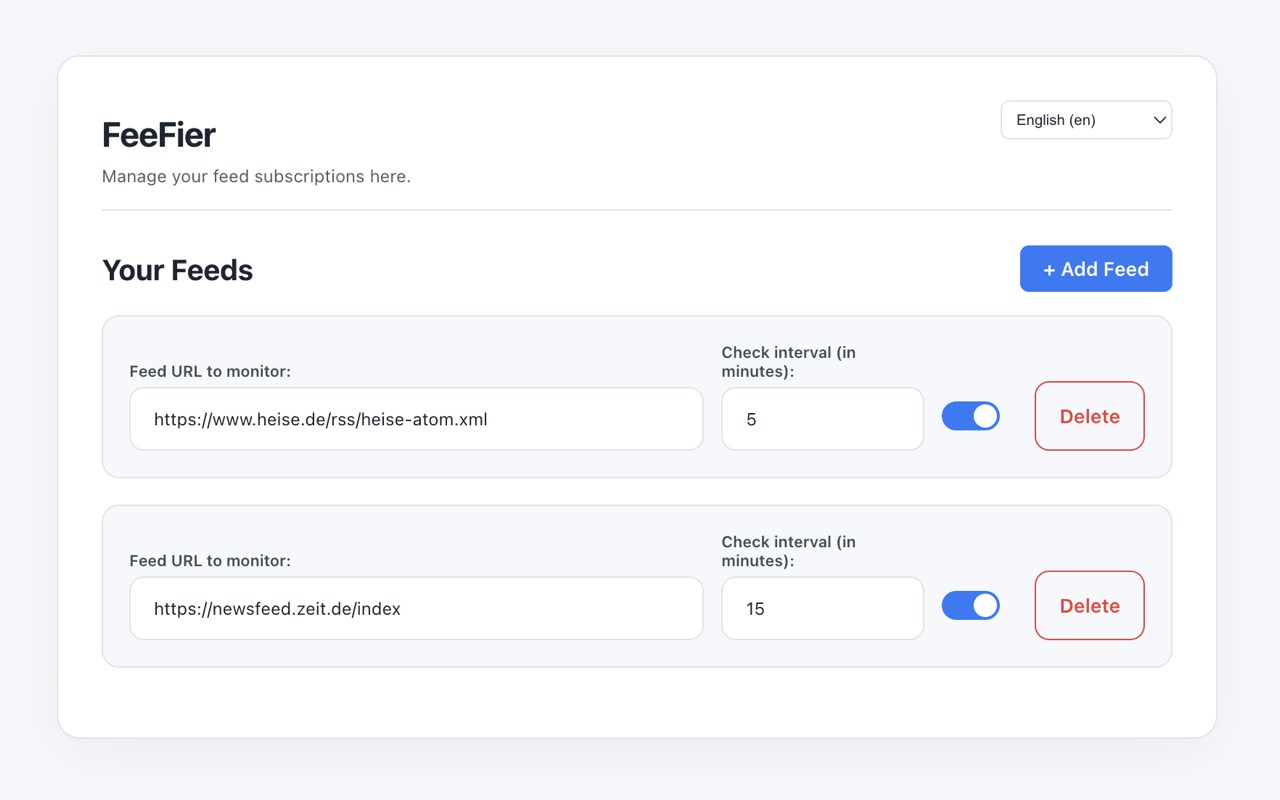The height and width of the screenshot is (800, 1280).
Task: Click the white knob on zeit feed switch
Action: (985, 605)
